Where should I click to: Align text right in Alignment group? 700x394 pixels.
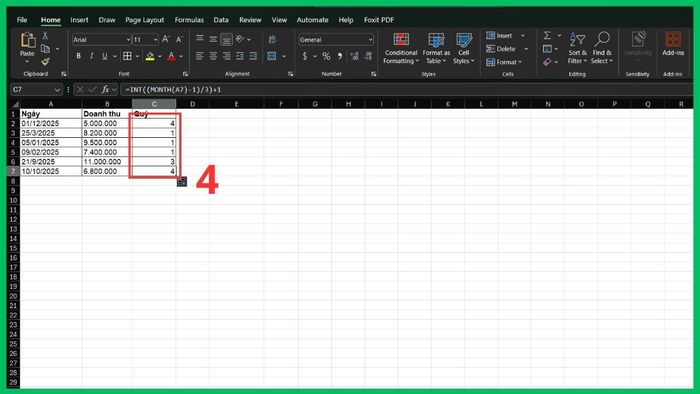tap(226, 56)
